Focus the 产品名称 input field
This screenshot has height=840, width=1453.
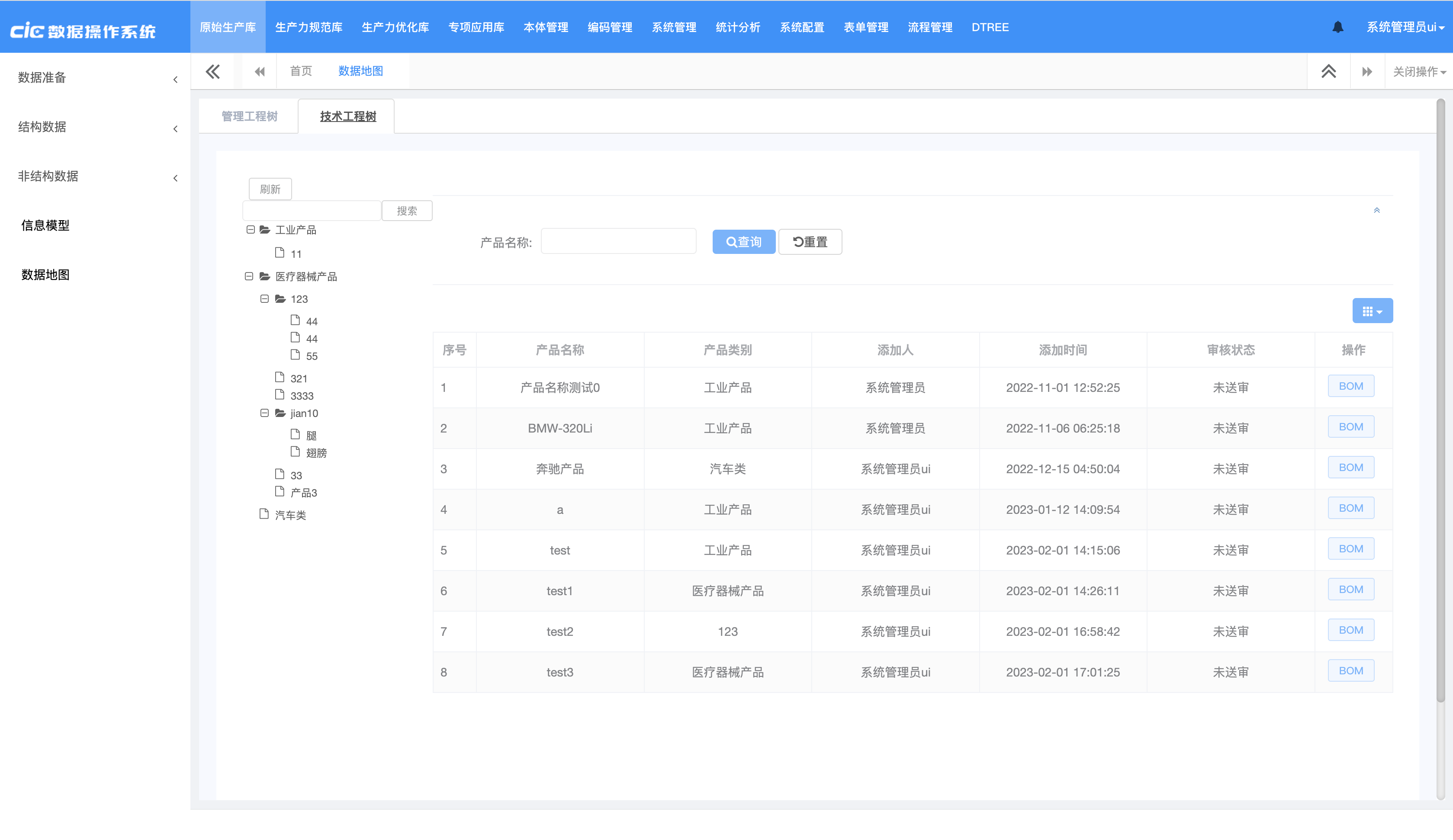click(618, 241)
